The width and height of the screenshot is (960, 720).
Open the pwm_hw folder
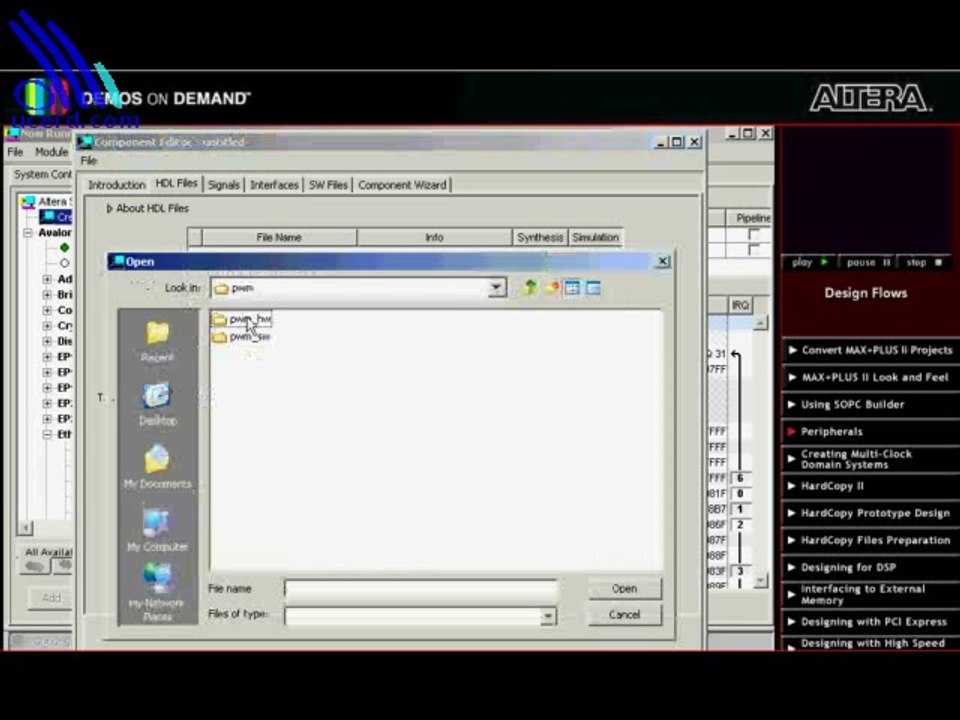(241, 319)
